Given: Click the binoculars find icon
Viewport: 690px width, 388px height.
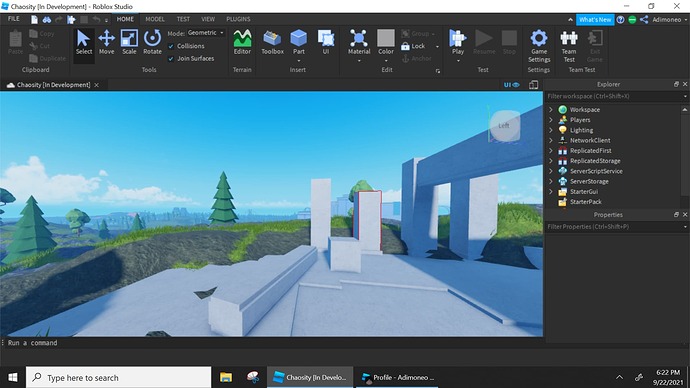Looking at the screenshot, I should pos(47,19).
